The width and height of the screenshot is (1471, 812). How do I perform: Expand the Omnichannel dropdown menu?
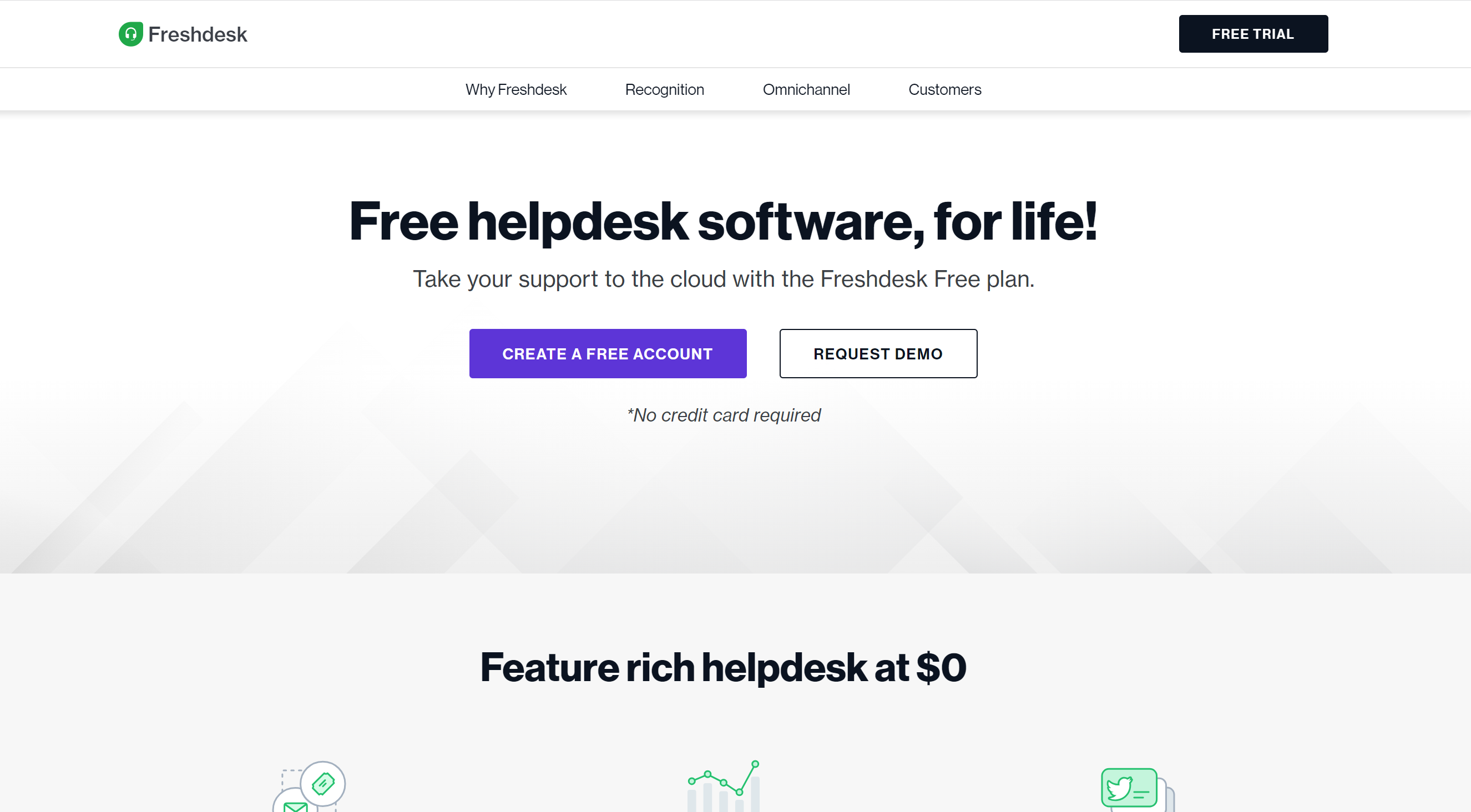point(807,89)
